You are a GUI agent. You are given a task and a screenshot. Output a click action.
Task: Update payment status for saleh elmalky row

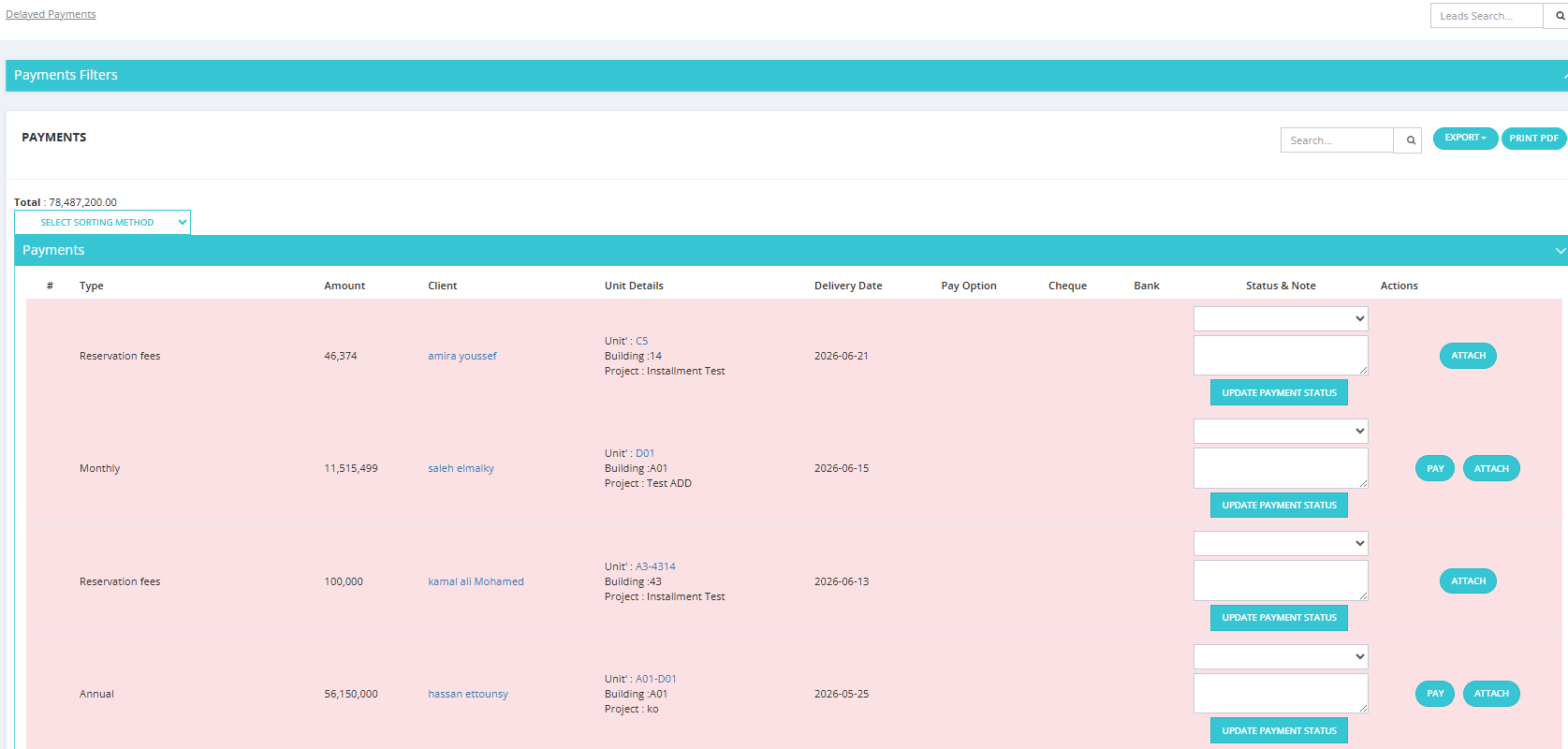[1279, 505]
